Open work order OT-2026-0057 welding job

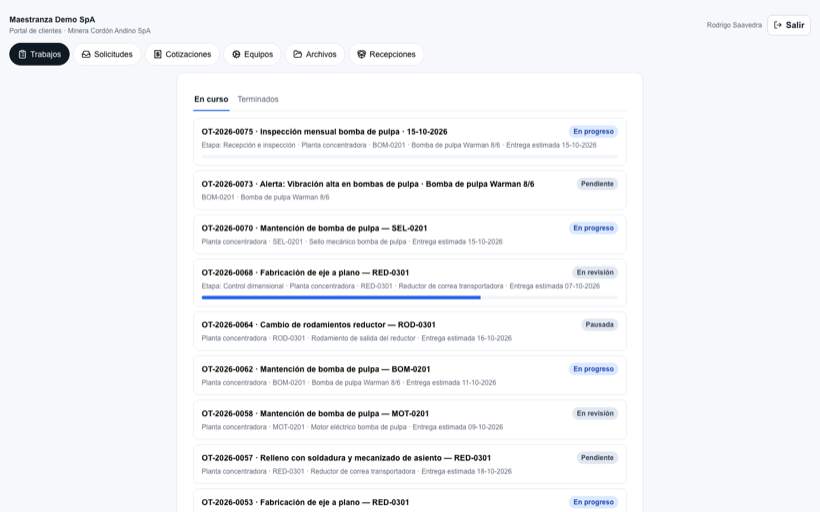[x=346, y=458]
